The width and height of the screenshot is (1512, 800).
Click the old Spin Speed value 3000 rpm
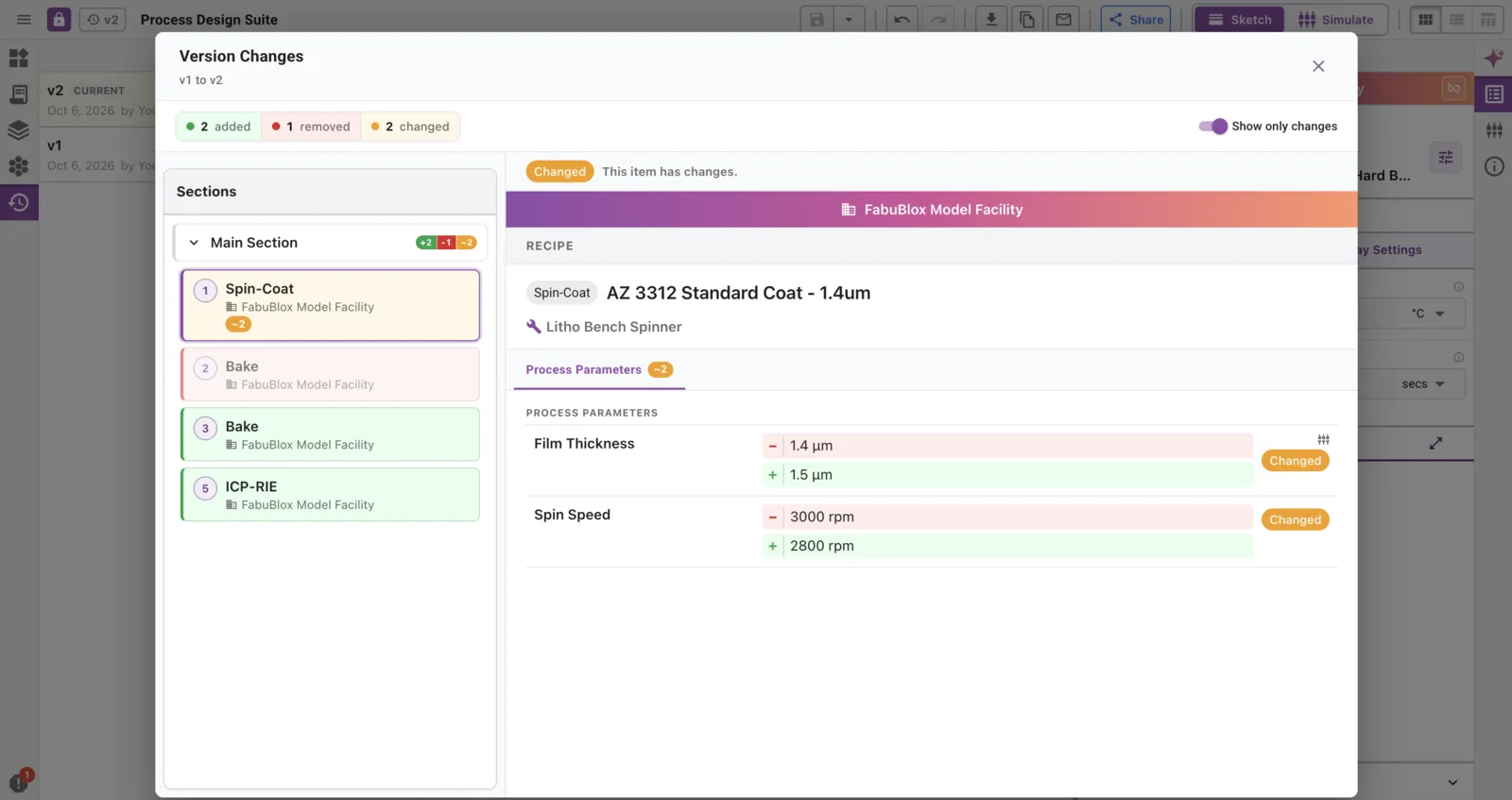tap(1007, 517)
